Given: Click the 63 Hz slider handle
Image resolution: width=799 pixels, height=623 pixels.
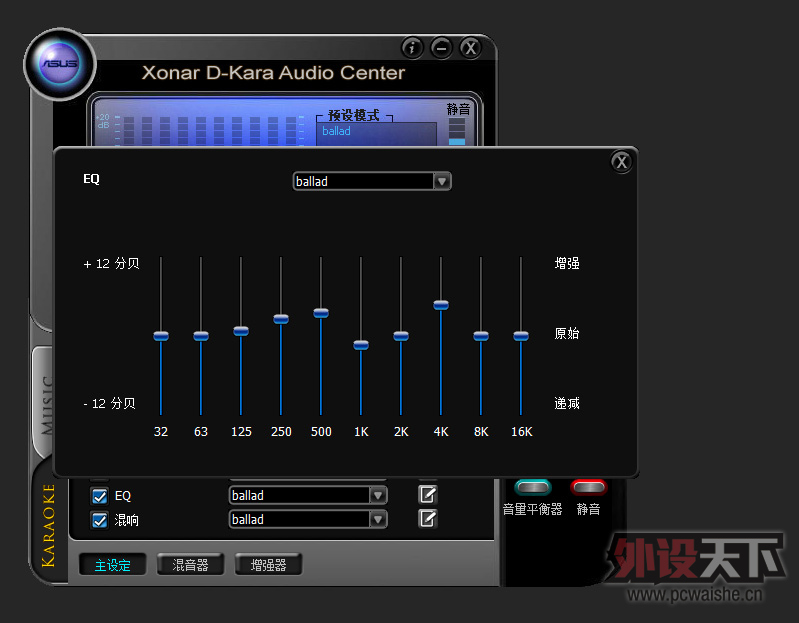Looking at the screenshot, I should point(201,336).
